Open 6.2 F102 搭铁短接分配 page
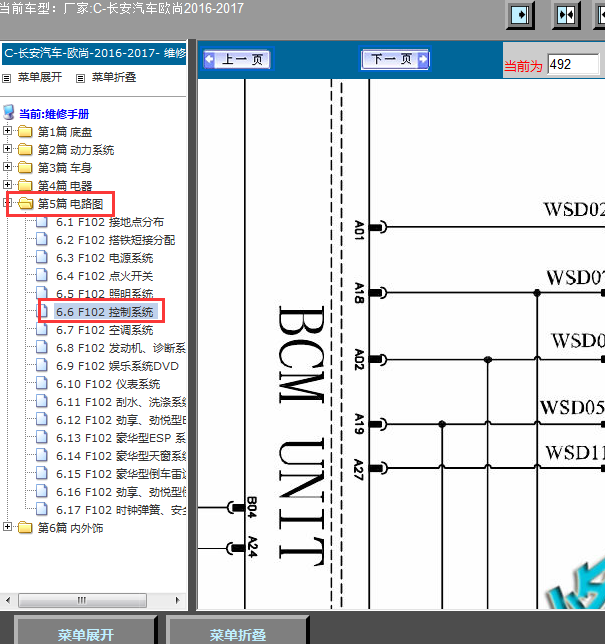 pyautogui.click(x=115, y=240)
